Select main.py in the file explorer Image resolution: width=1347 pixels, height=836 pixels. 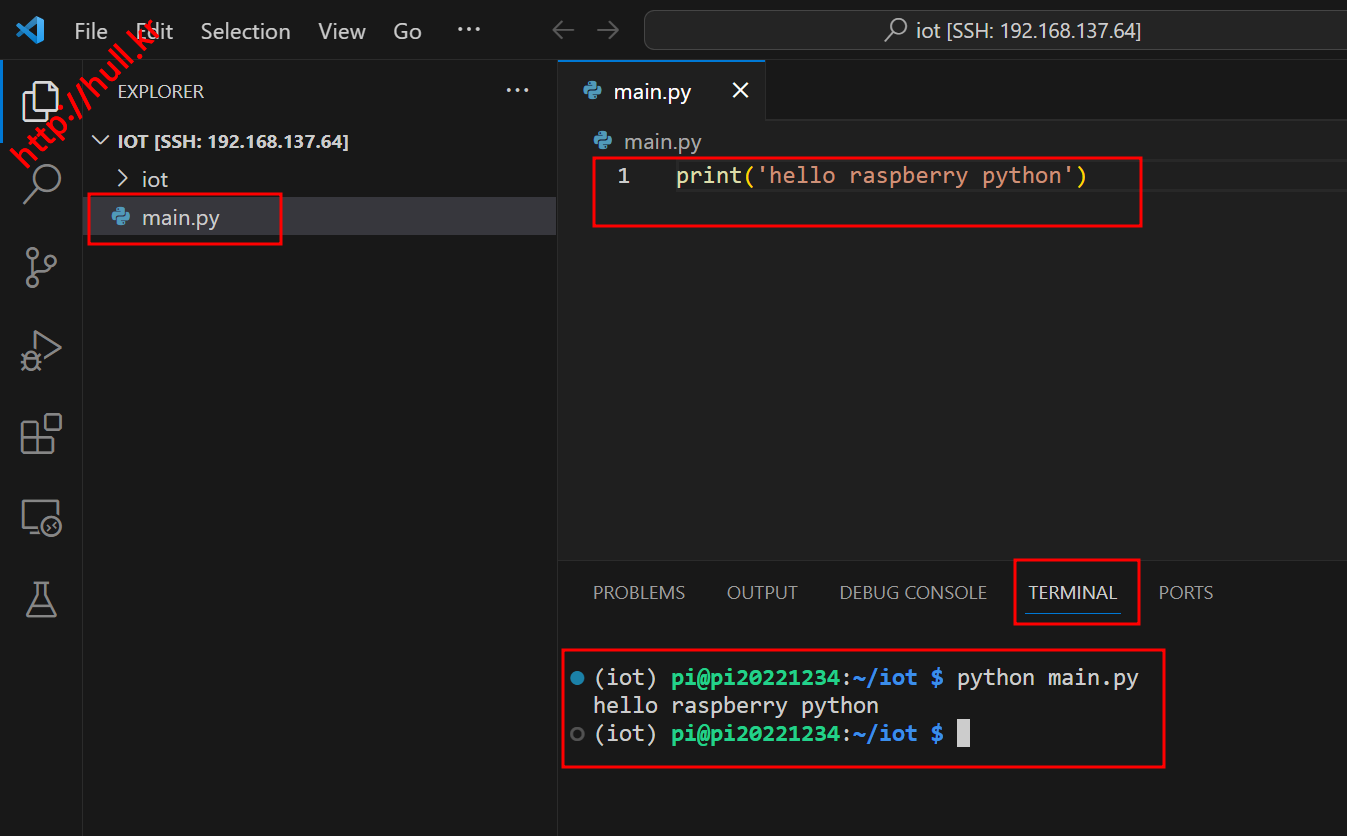tap(181, 217)
